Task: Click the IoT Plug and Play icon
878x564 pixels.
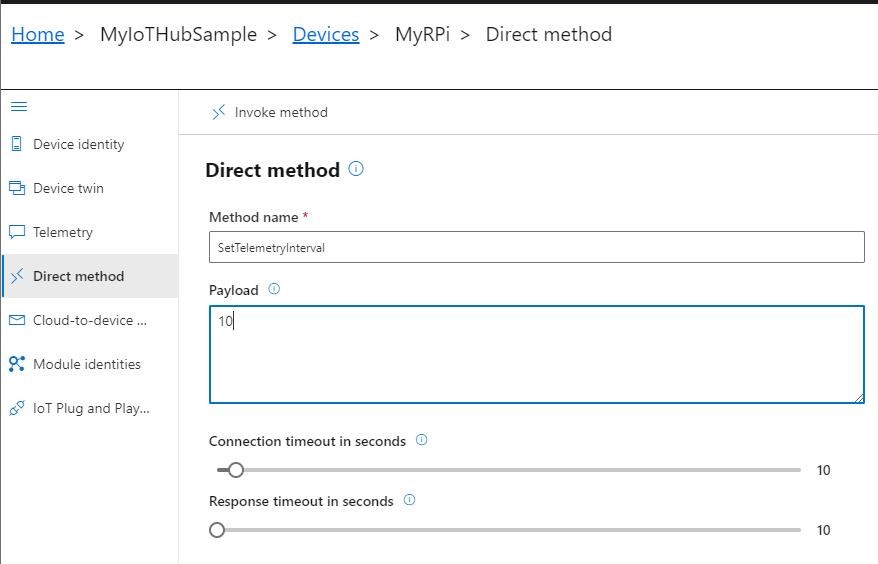Action: 16,408
